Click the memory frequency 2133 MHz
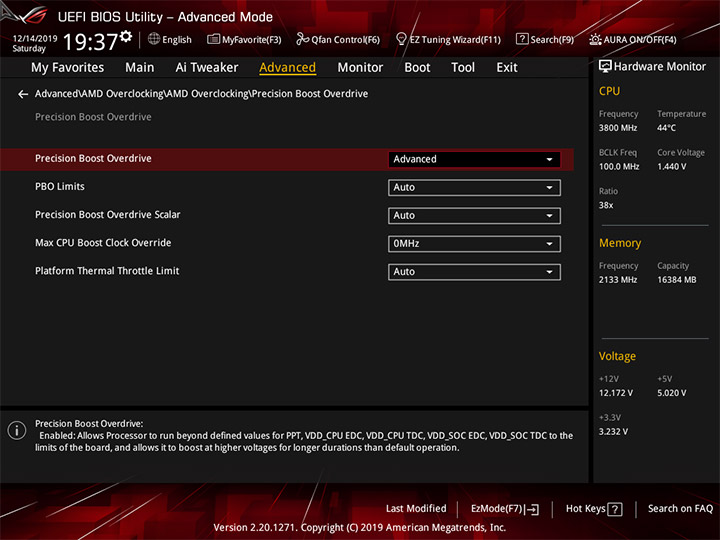 pos(618,280)
